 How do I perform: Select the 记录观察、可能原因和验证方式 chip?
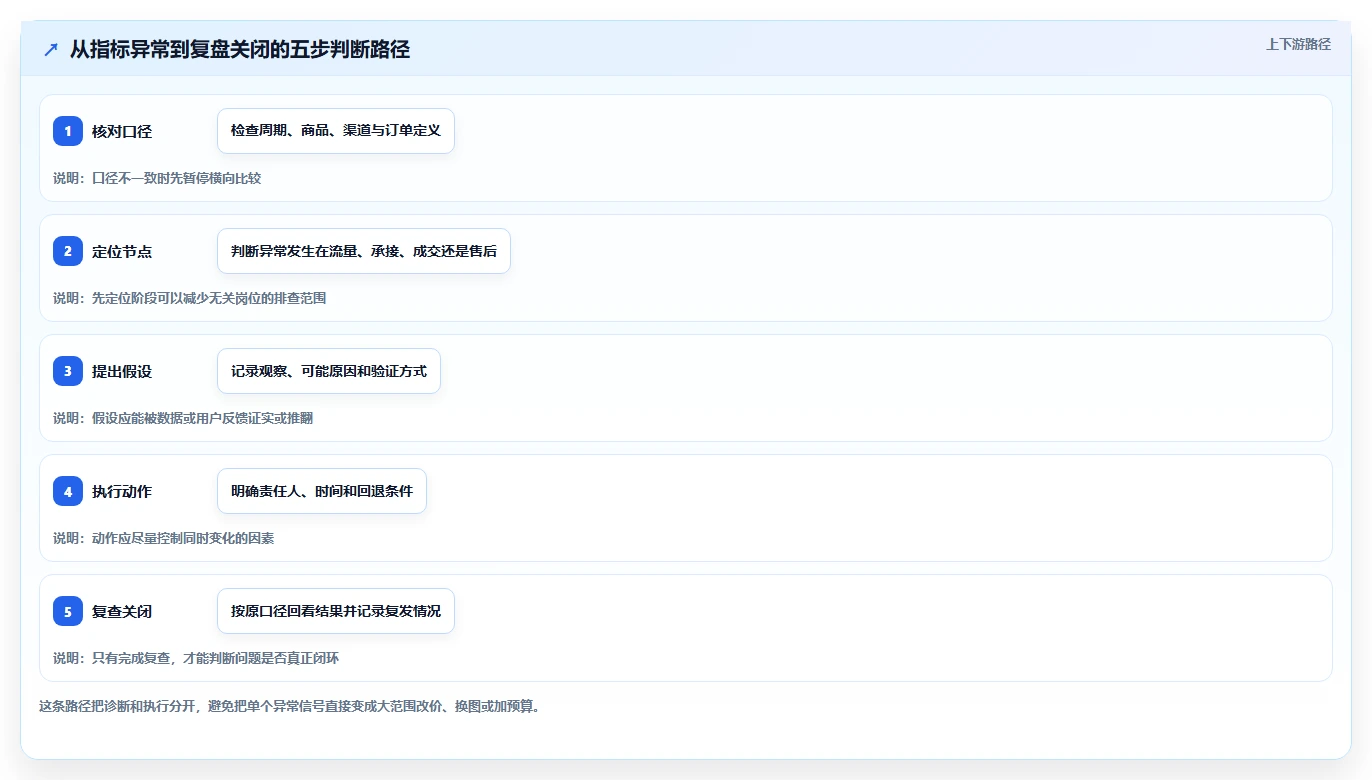point(329,371)
